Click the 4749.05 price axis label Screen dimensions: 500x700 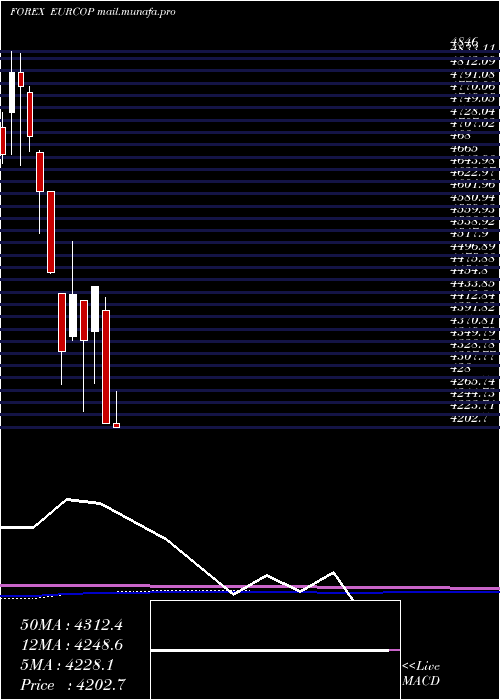[473, 98]
